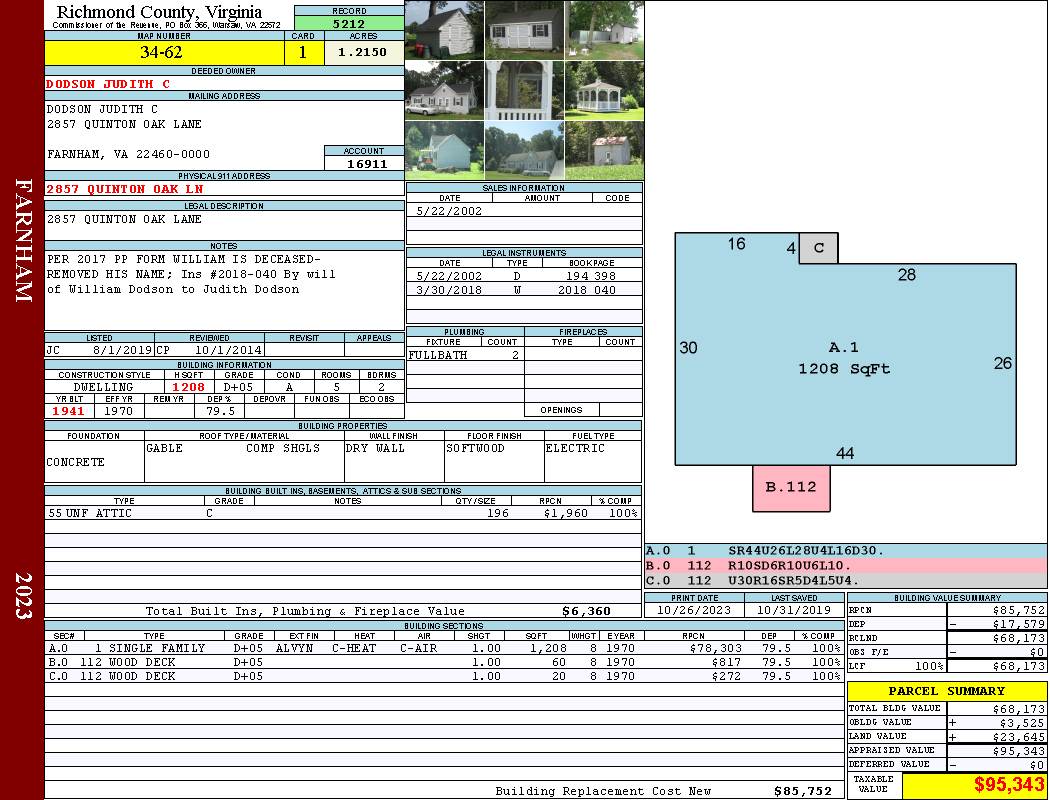
Task: Select the 55 UNF ATTIC built-ins row
Action: pyautogui.click(x=342, y=513)
